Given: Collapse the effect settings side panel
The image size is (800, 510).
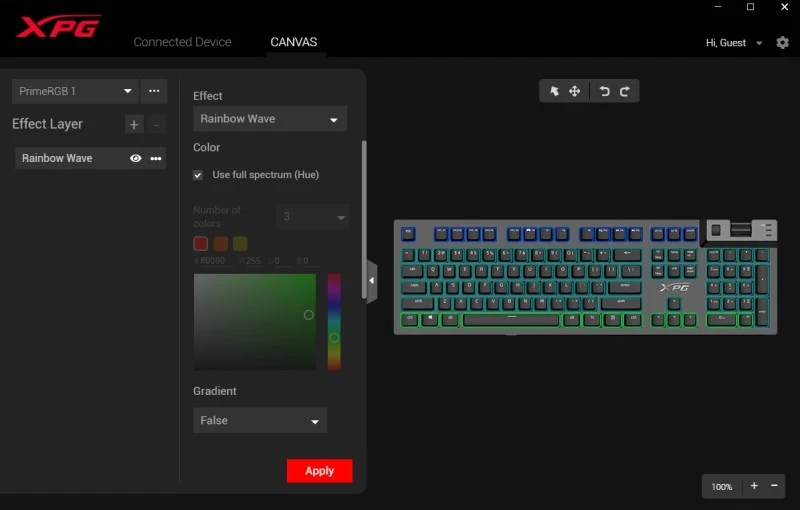Looking at the screenshot, I should click(372, 281).
